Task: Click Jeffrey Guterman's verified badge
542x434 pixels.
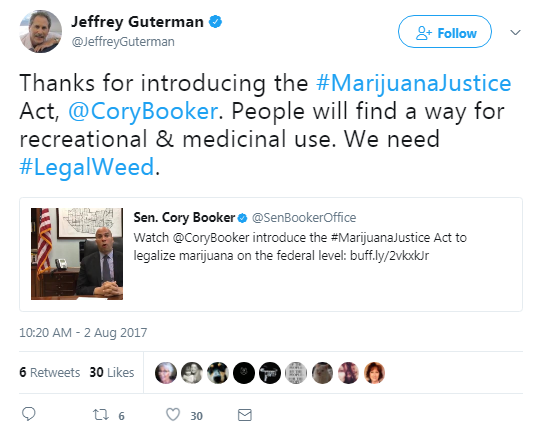Action: (215, 22)
